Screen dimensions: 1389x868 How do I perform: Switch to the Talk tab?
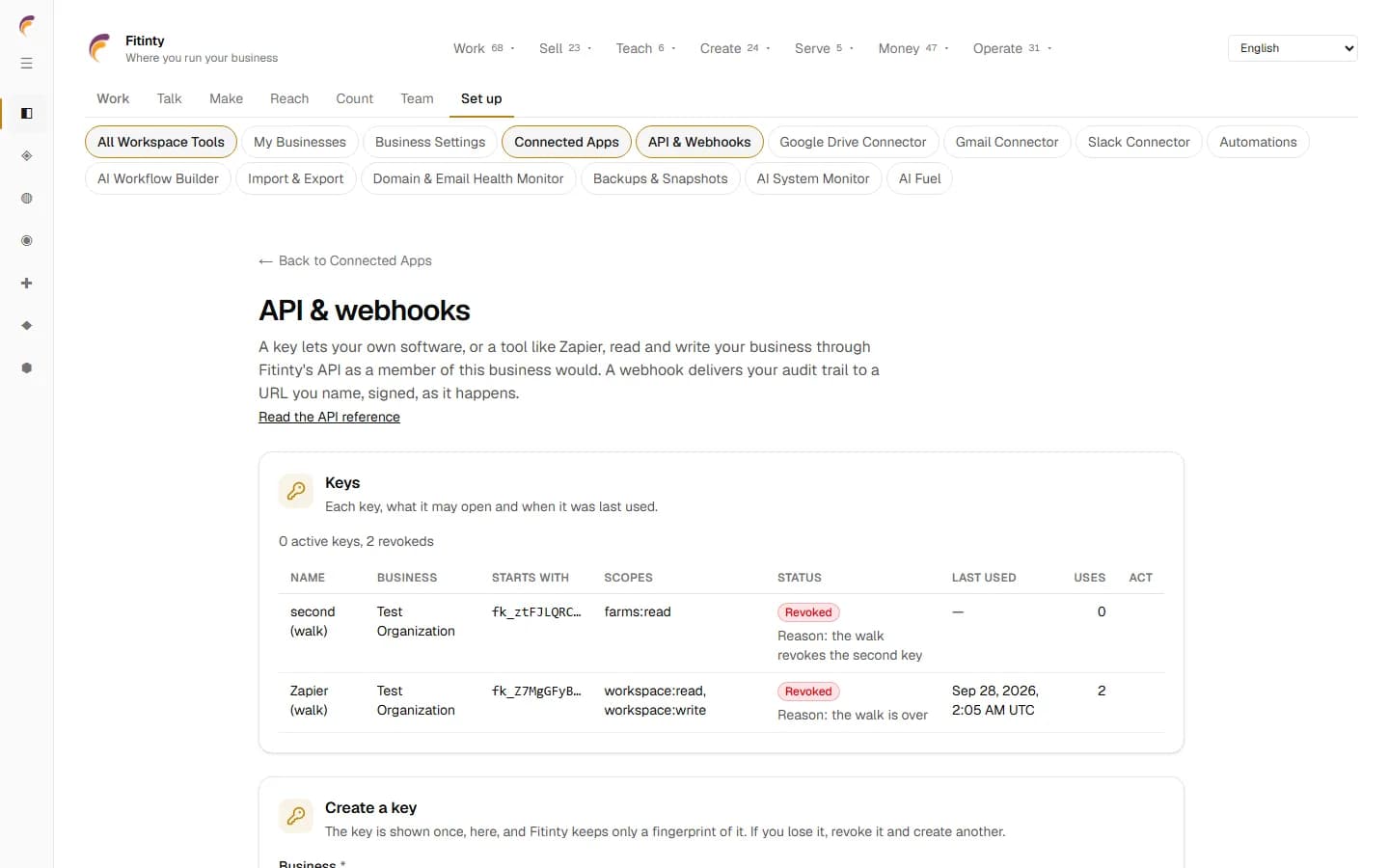169,98
